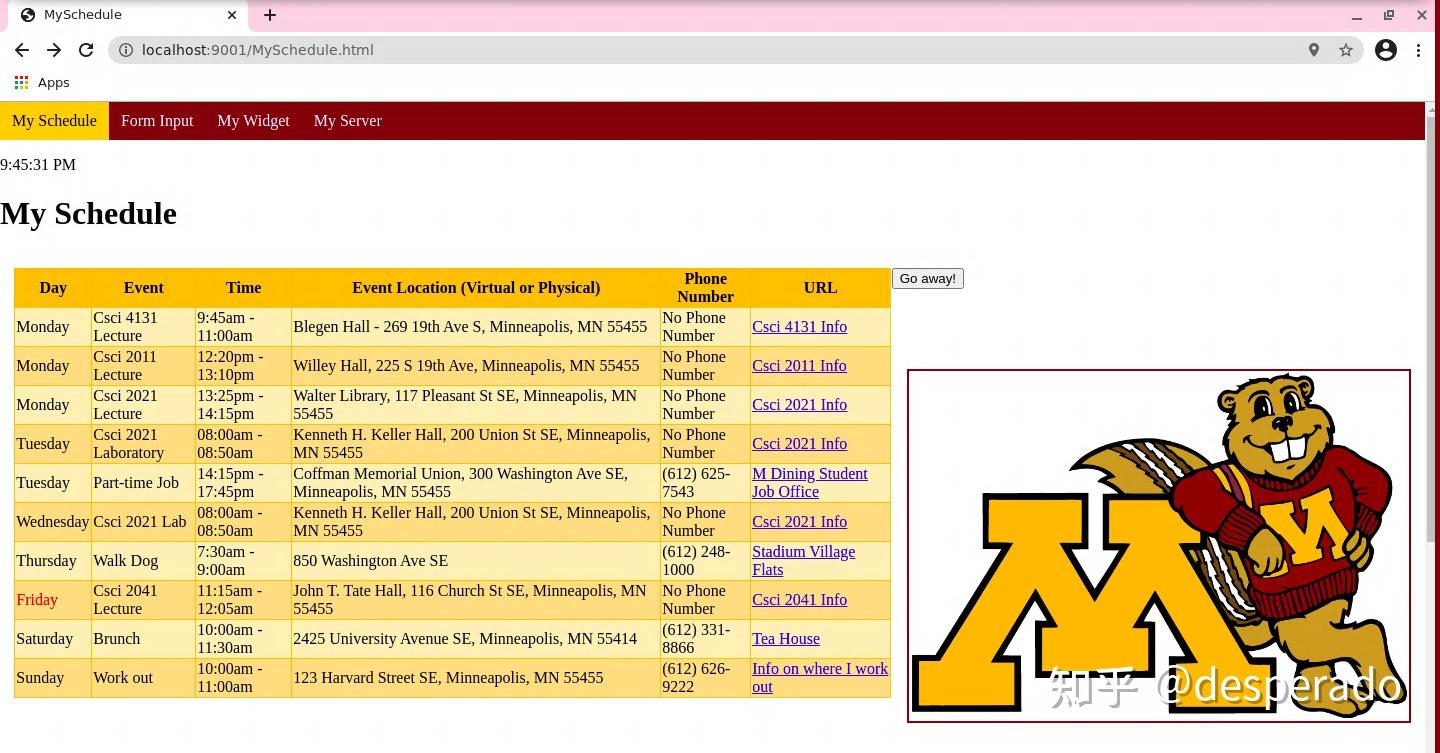Click the 9:45:31 PM clock text

click(x=38, y=165)
